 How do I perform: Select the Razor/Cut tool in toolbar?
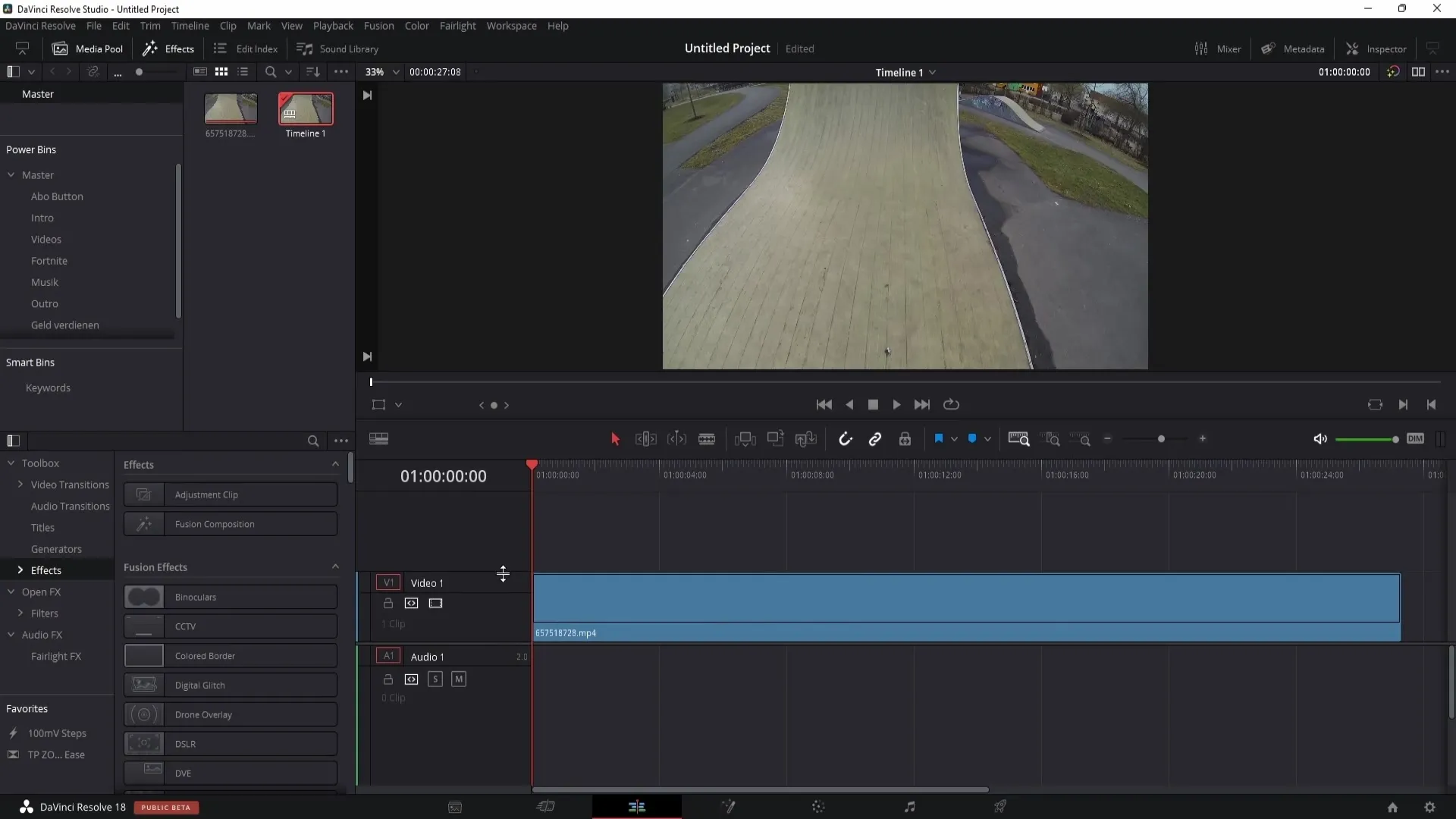click(x=709, y=440)
